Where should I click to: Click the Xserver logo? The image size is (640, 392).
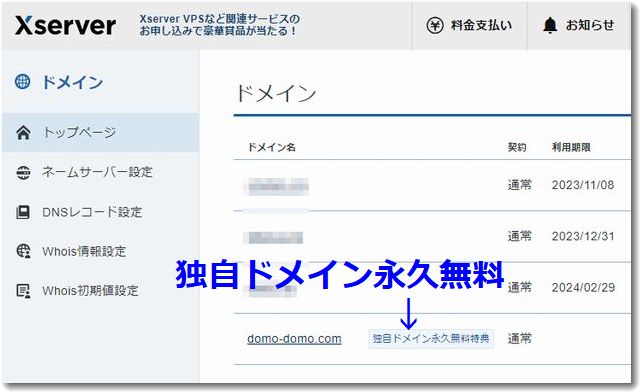tap(65, 26)
